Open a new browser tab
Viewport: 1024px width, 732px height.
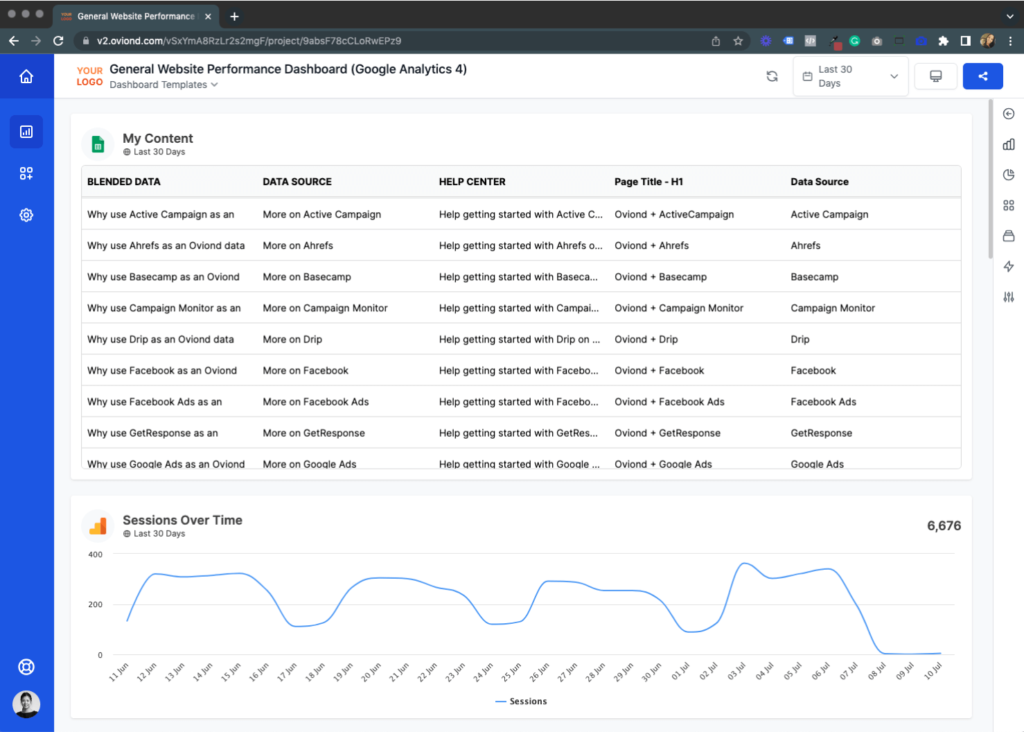(x=234, y=16)
